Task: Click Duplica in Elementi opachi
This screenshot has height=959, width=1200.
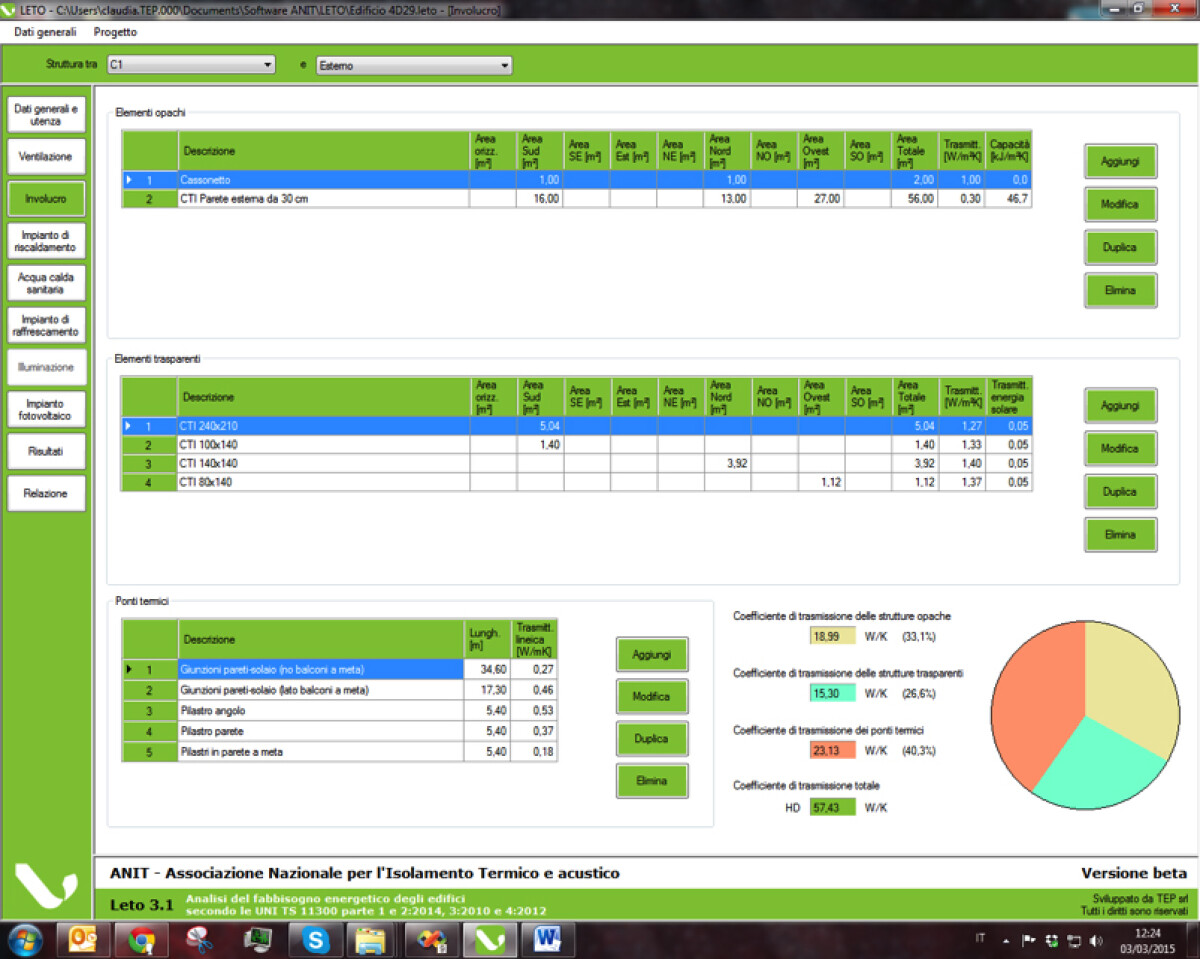Action: [1120, 247]
